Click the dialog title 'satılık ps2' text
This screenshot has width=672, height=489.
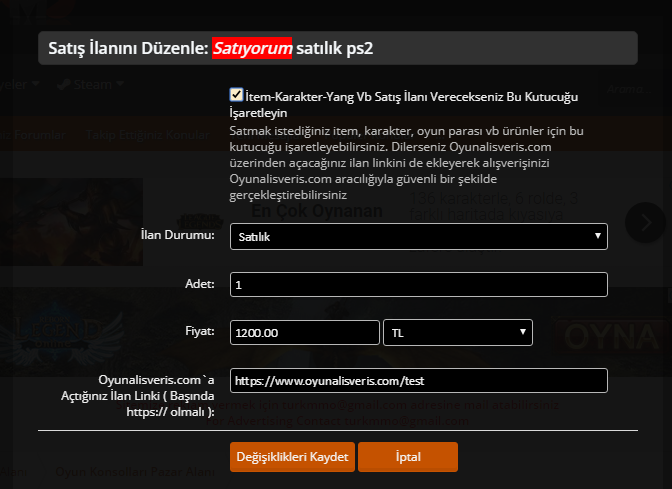[x=335, y=48]
